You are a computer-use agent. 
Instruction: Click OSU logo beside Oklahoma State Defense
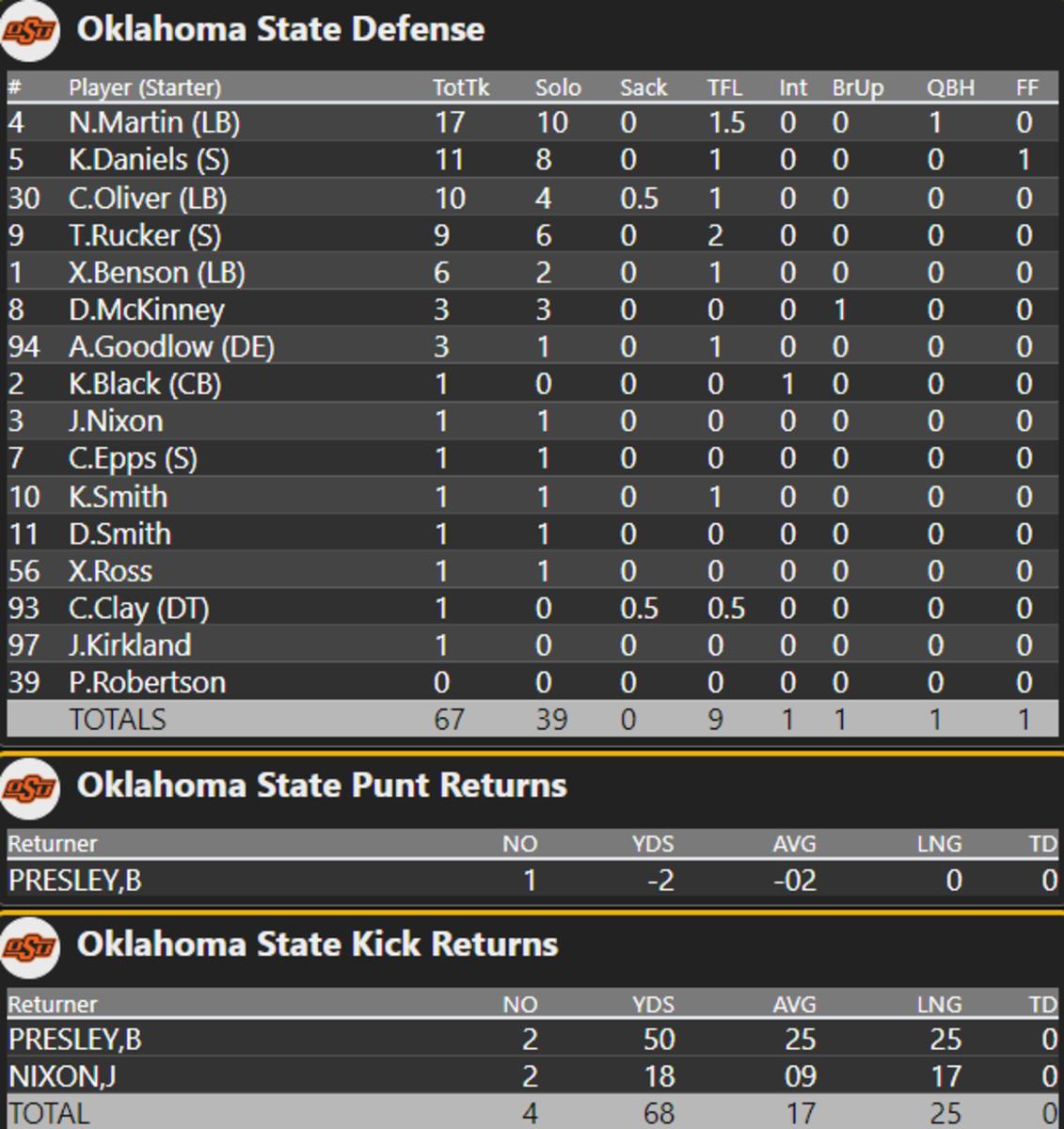click(x=29, y=31)
